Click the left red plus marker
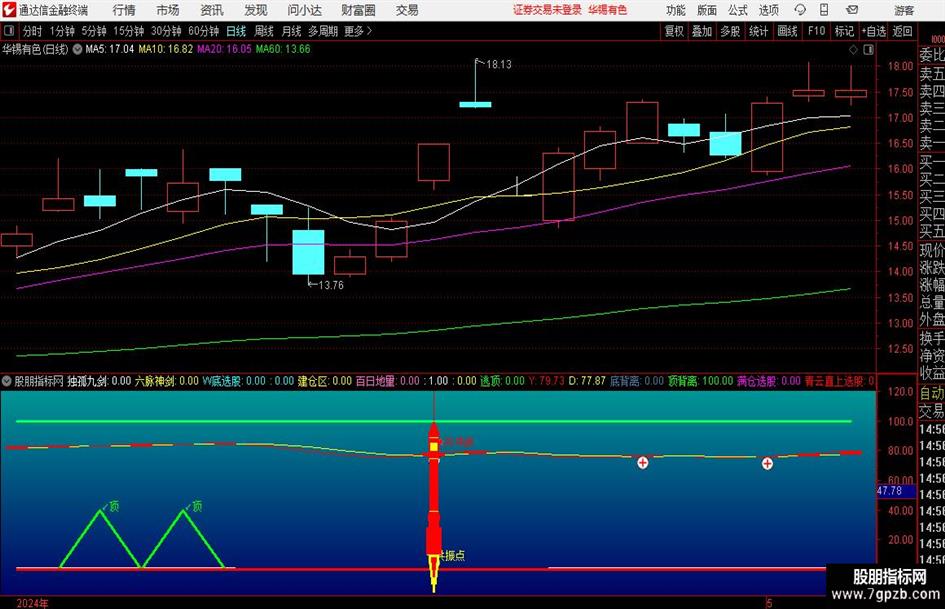Image resolution: width=945 pixels, height=609 pixels. click(x=642, y=462)
